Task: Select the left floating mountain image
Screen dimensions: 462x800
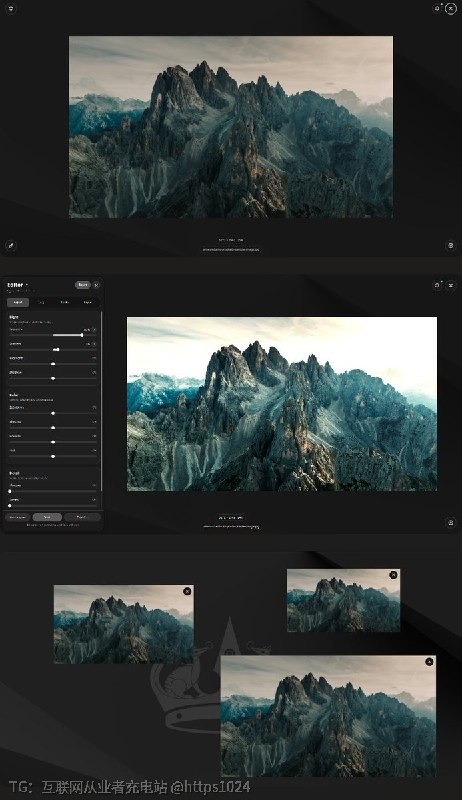Action: (x=123, y=624)
